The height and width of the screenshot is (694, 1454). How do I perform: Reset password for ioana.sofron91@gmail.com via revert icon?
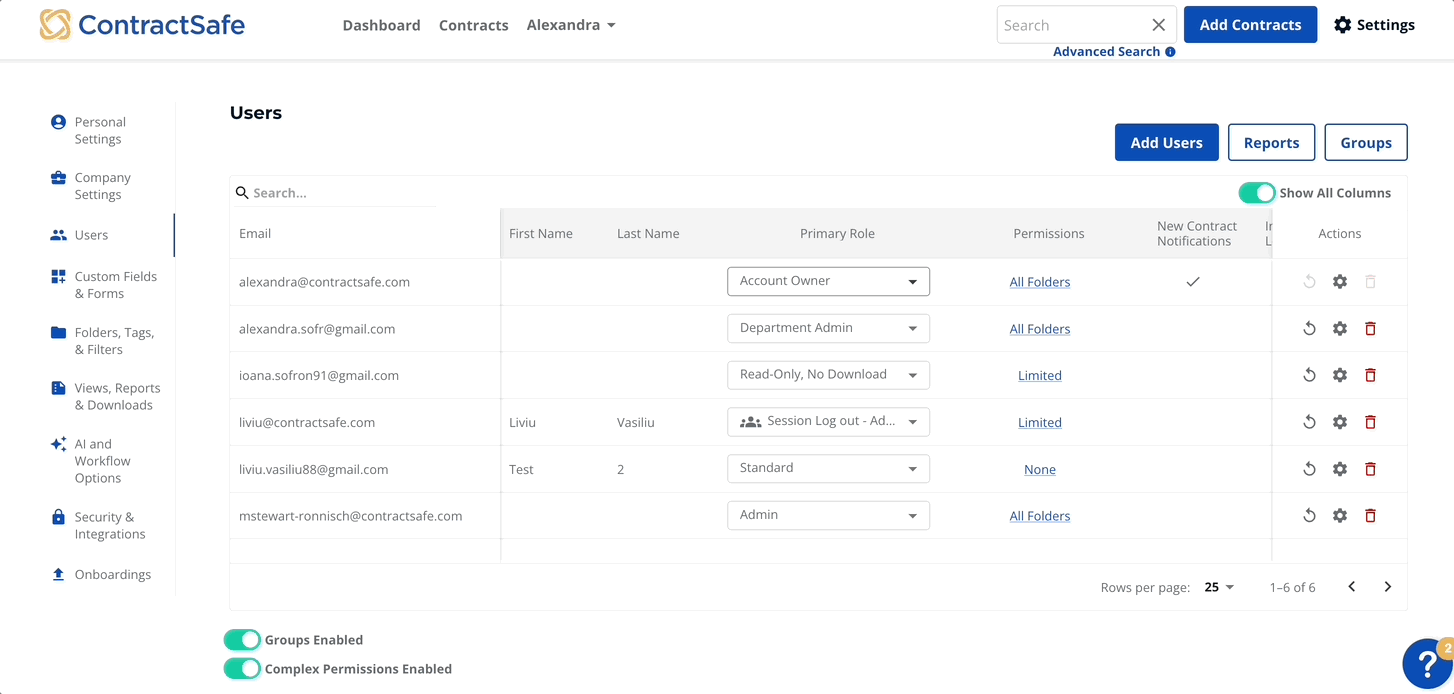1309,374
